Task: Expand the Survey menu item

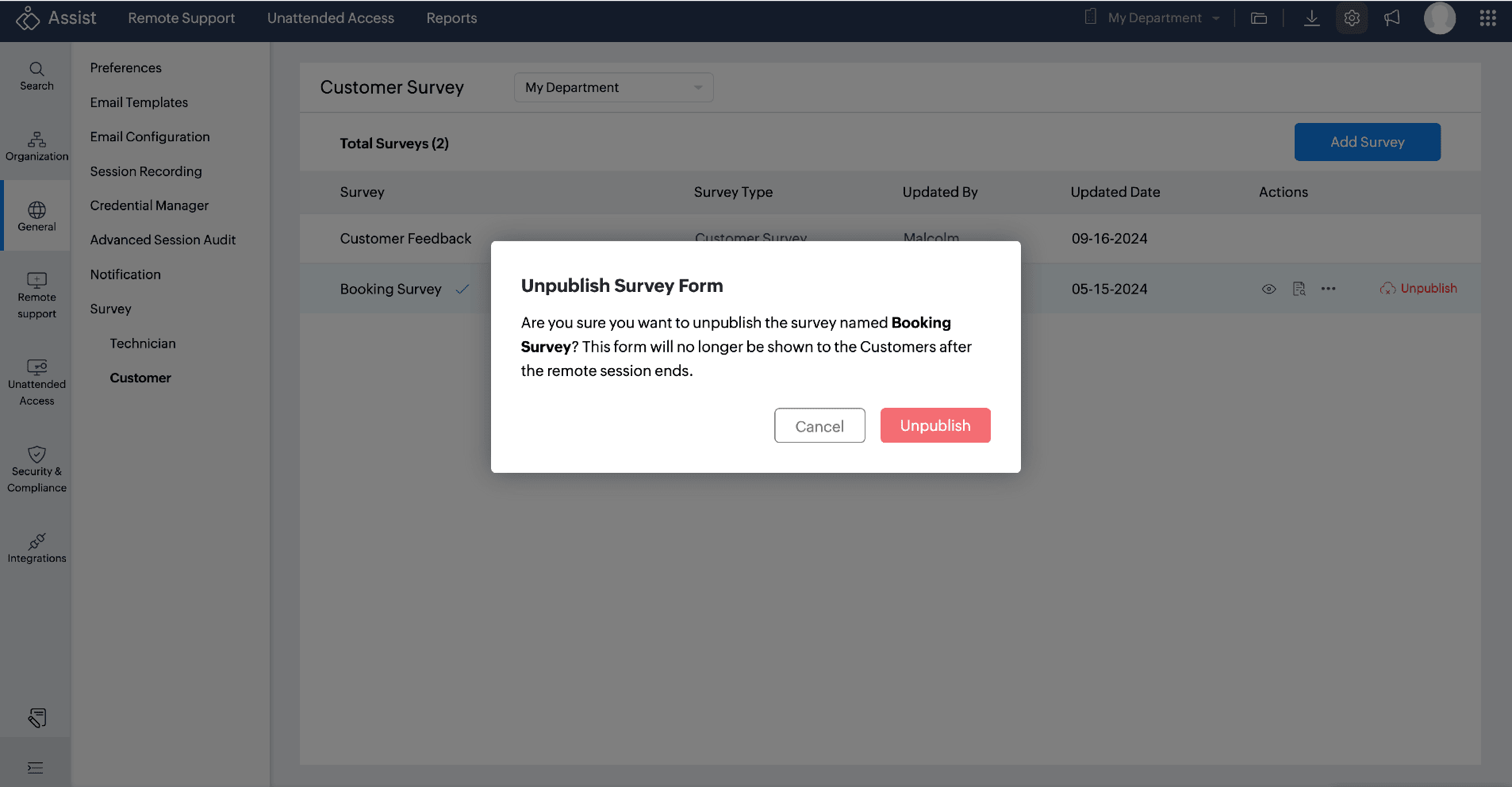Action: click(x=111, y=309)
